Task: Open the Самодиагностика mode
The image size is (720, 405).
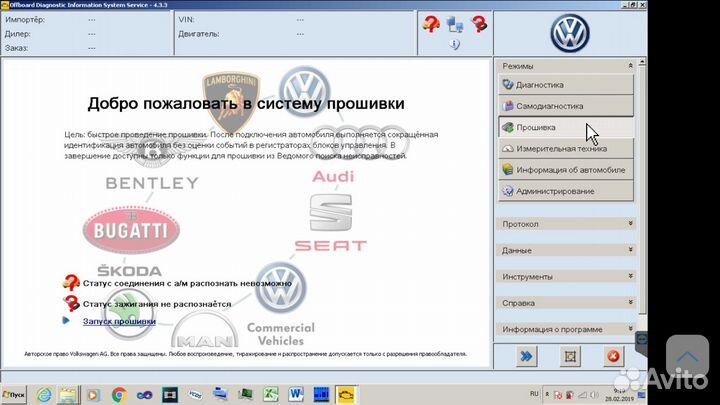Action: click(x=566, y=106)
